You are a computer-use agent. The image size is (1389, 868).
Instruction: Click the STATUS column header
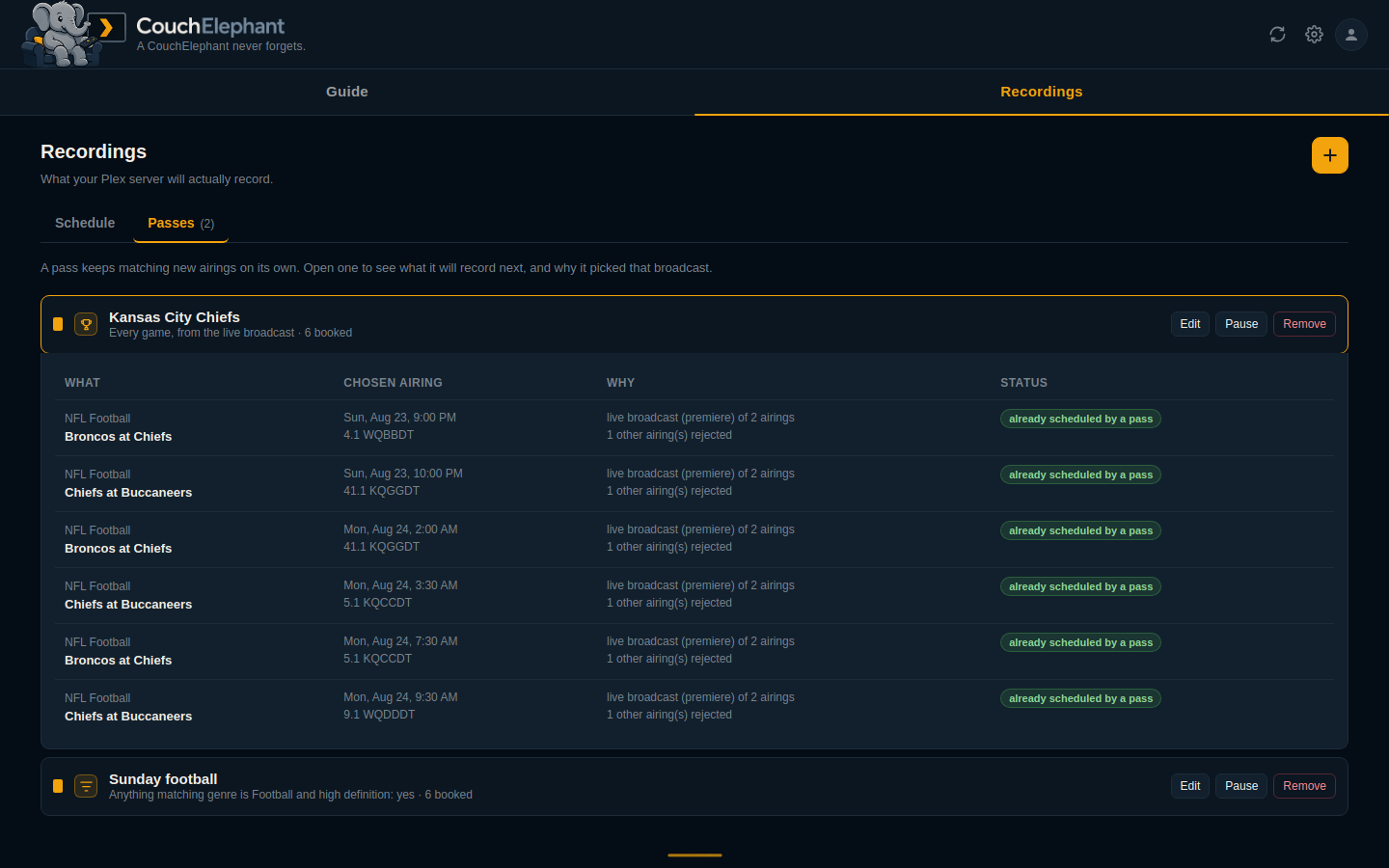(x=1023, y=383)
